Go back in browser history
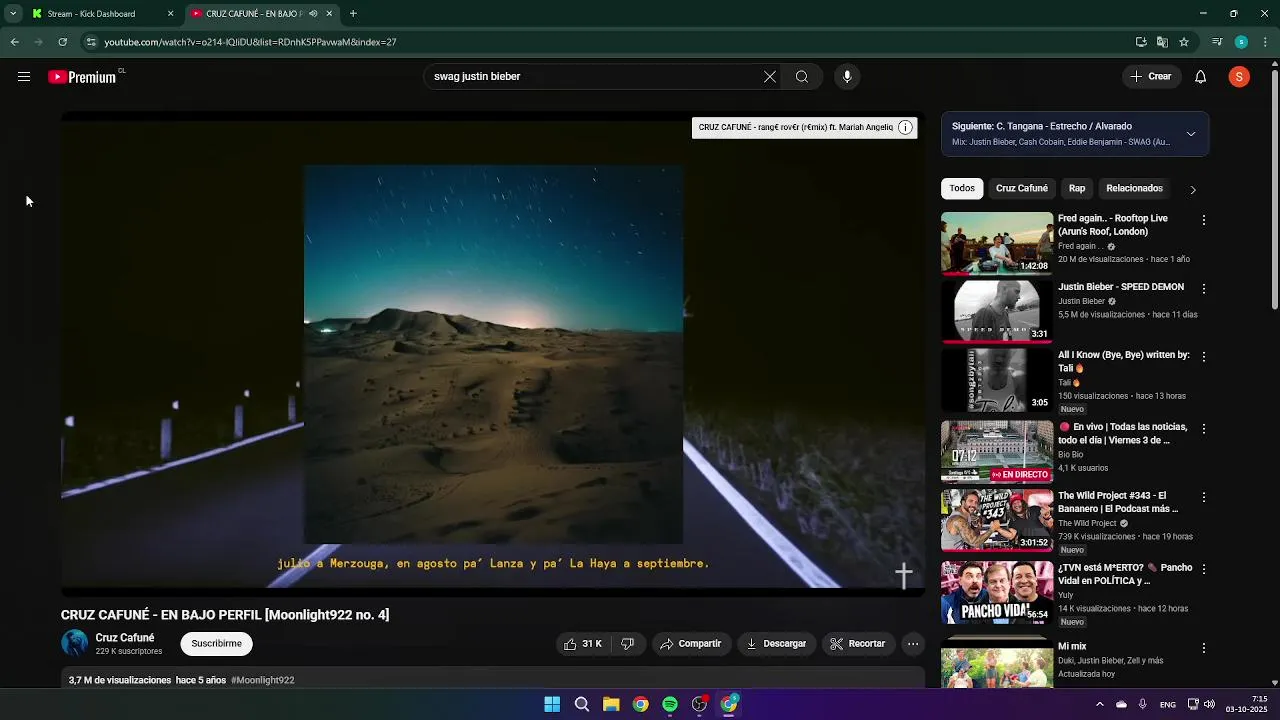The width and height of the screenshot is (1280, 720). coord(15,42)
